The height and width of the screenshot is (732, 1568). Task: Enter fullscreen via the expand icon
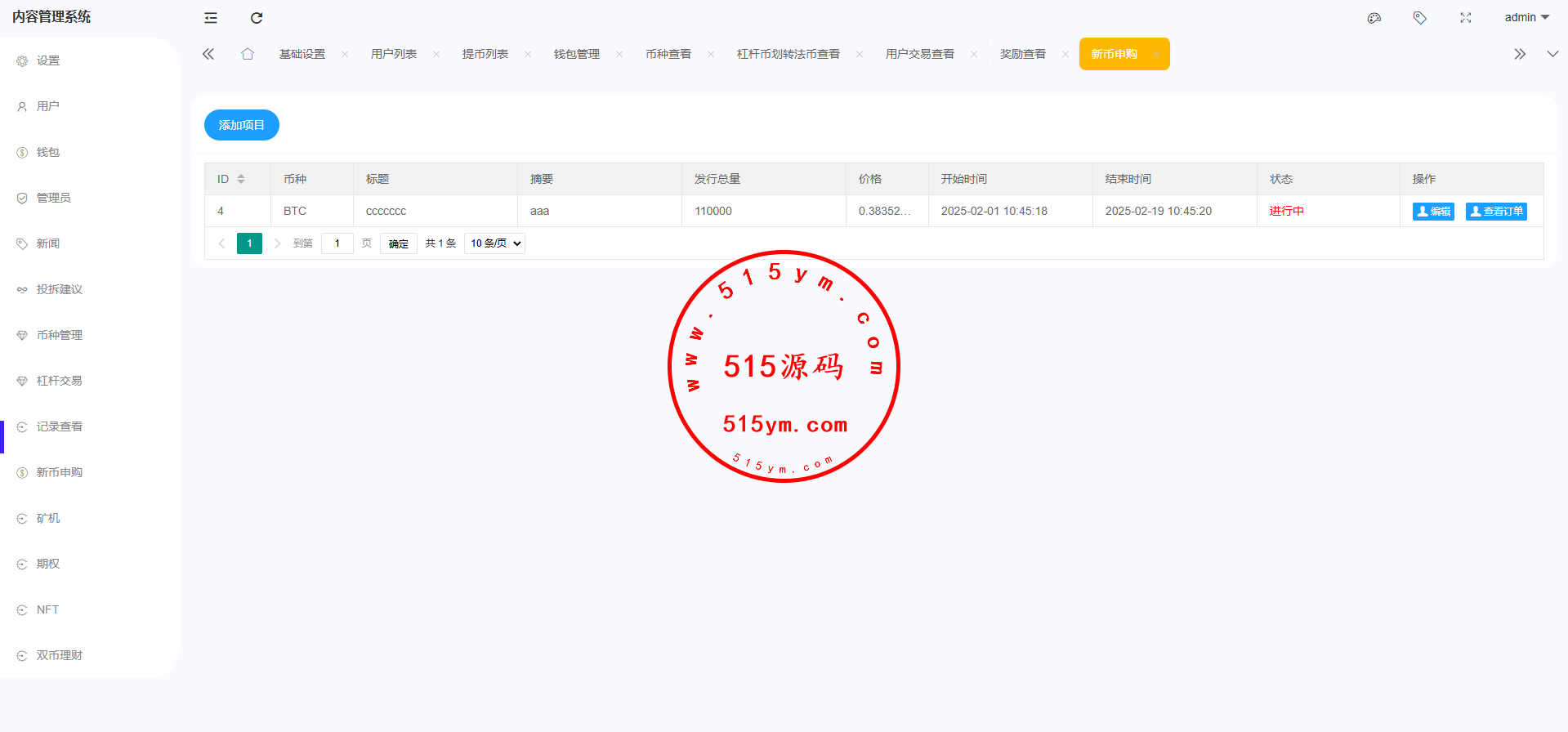click(1466, 18)
